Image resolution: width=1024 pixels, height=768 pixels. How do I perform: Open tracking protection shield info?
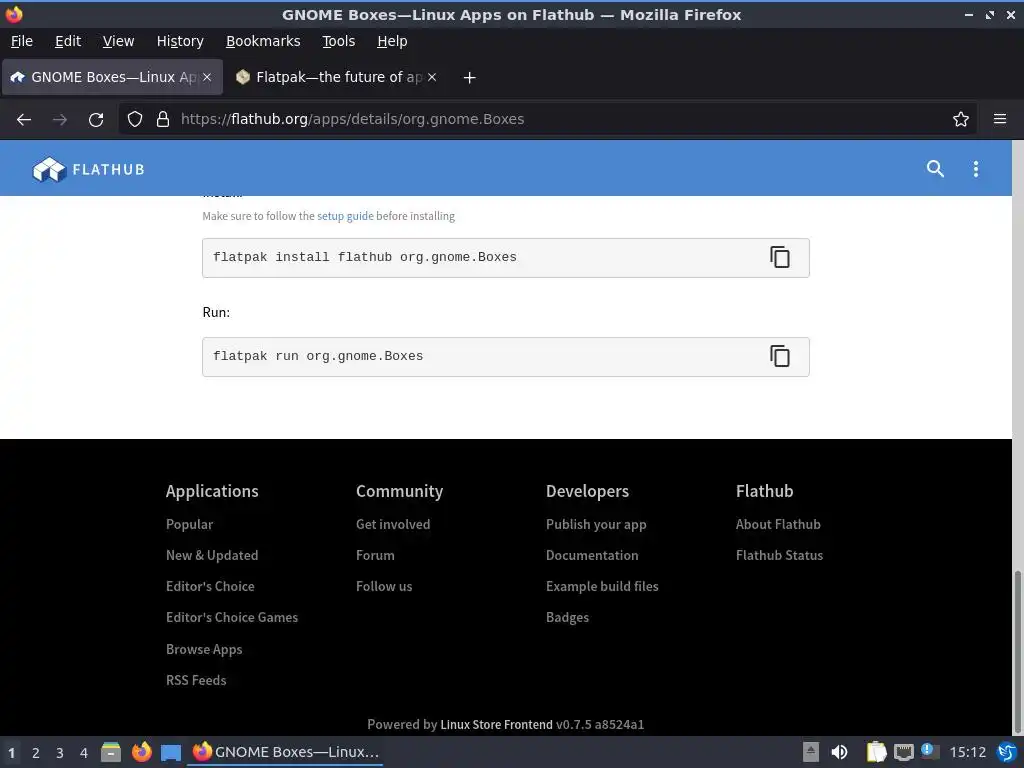pyautogui.click(x=135, y=120)
